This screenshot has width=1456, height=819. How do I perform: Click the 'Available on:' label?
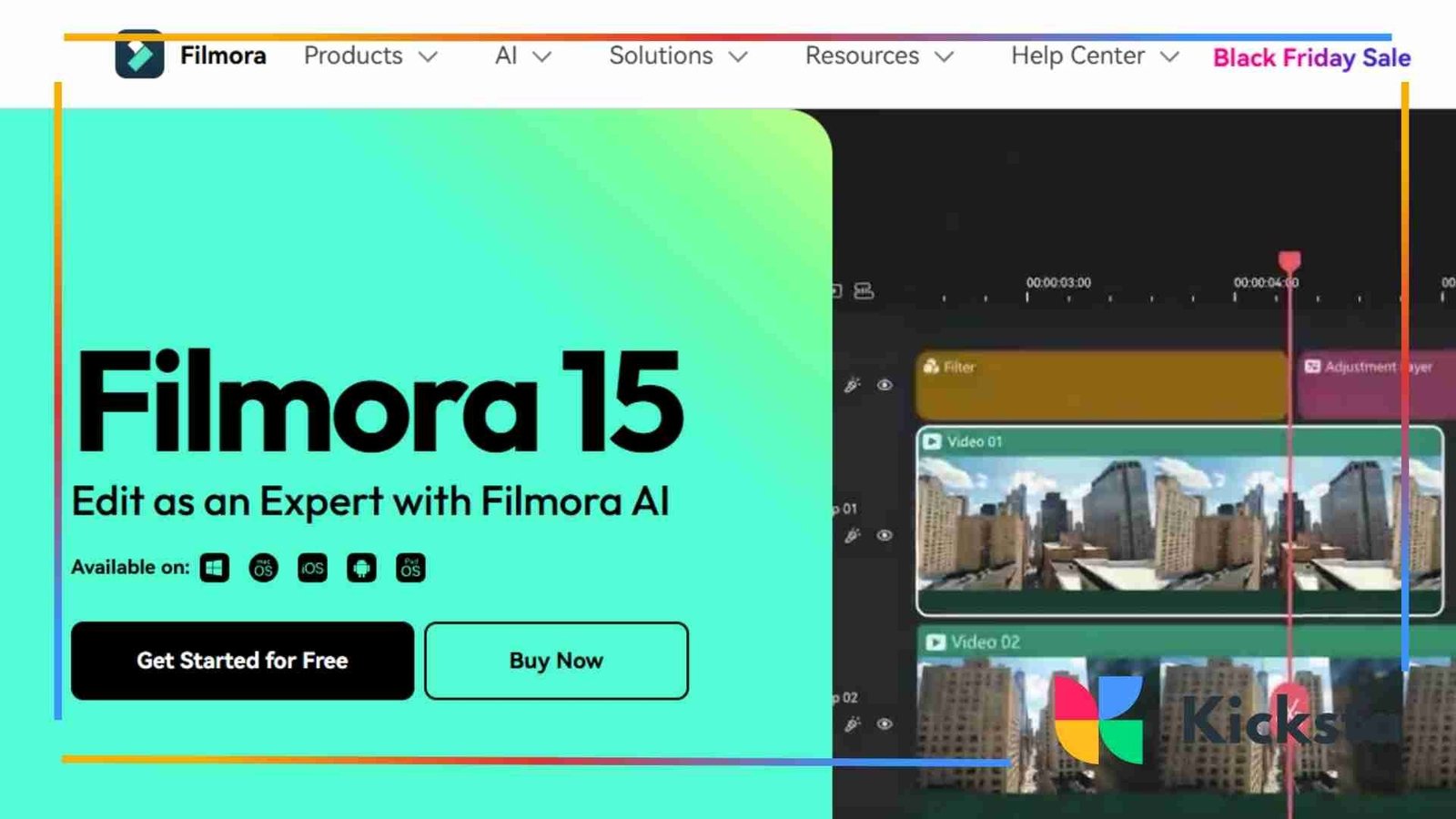130,567
